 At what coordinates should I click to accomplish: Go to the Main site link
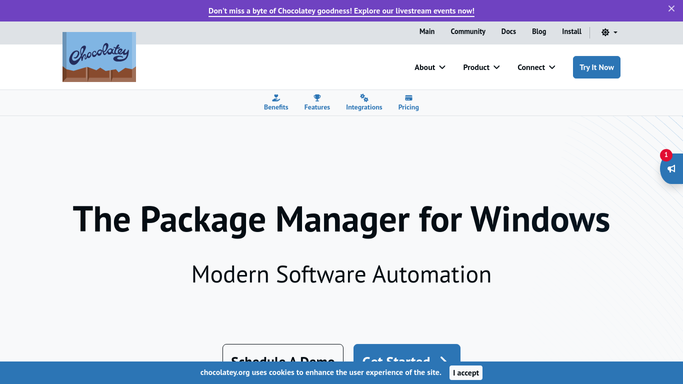(427, 31)
